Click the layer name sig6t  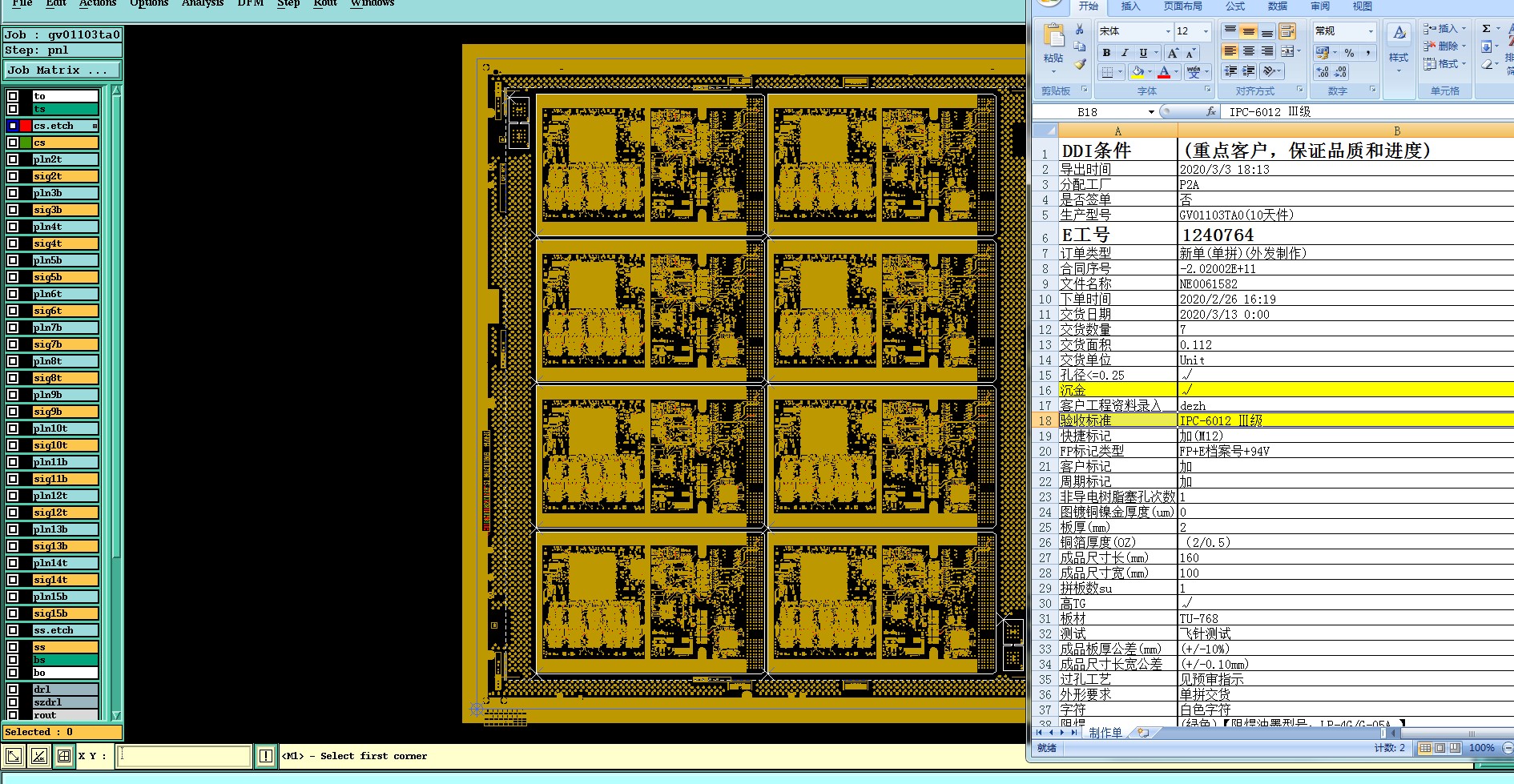coord(66,311)
